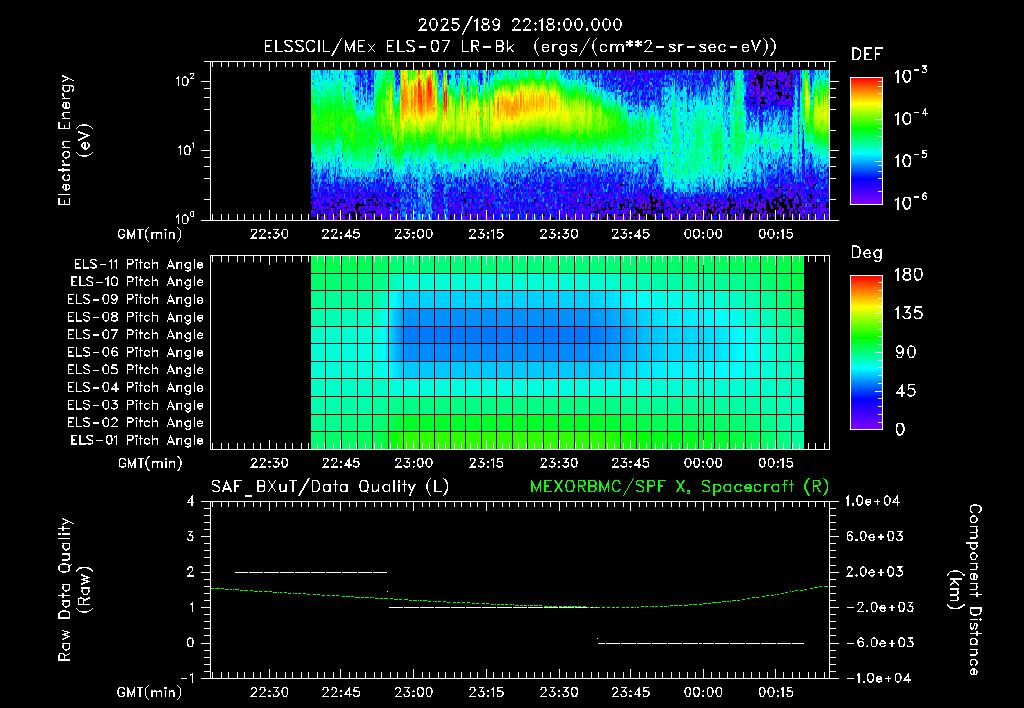Click the '135' degree colorbar value
Viewport: 1024px width, 708px height.
[908, 314]
